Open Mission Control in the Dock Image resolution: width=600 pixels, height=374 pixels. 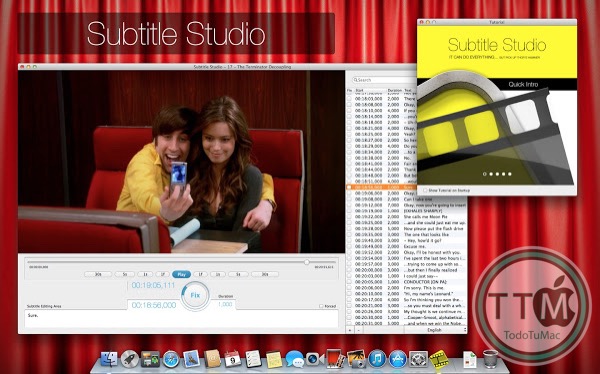tap(150, 359)
